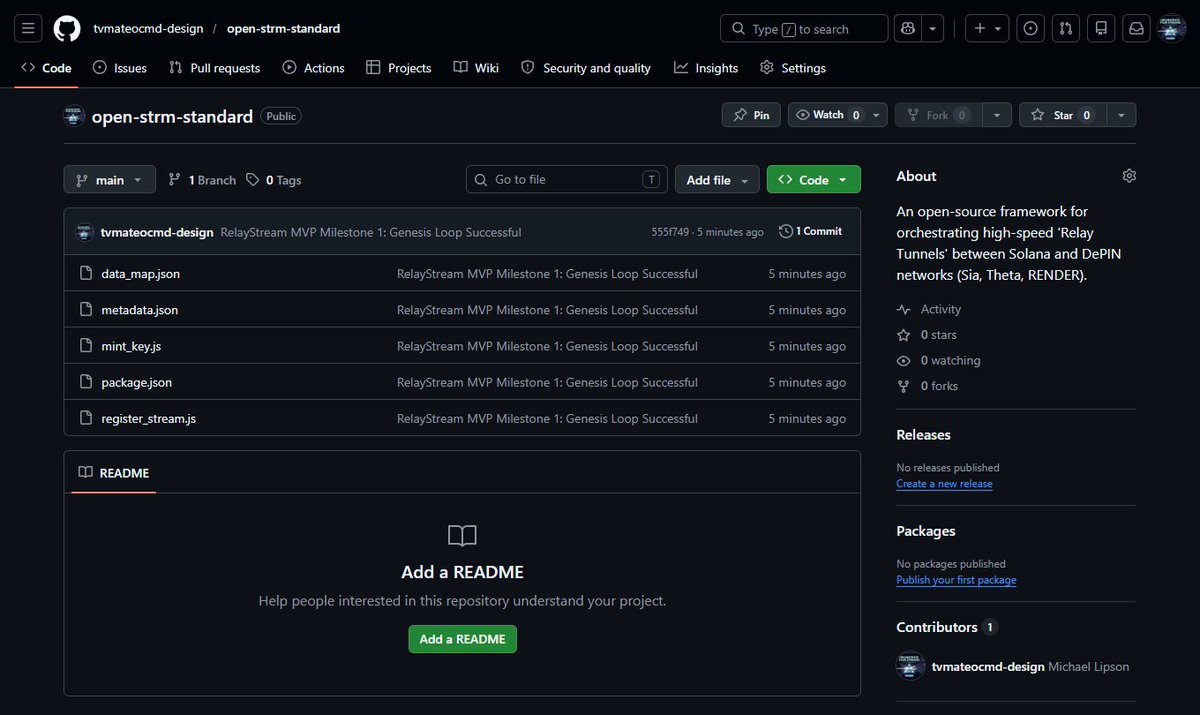This screenshot has width=1200, height=715.
Task: Open the Actions tab
Action: pyautogui.click(x=314, y=68)
